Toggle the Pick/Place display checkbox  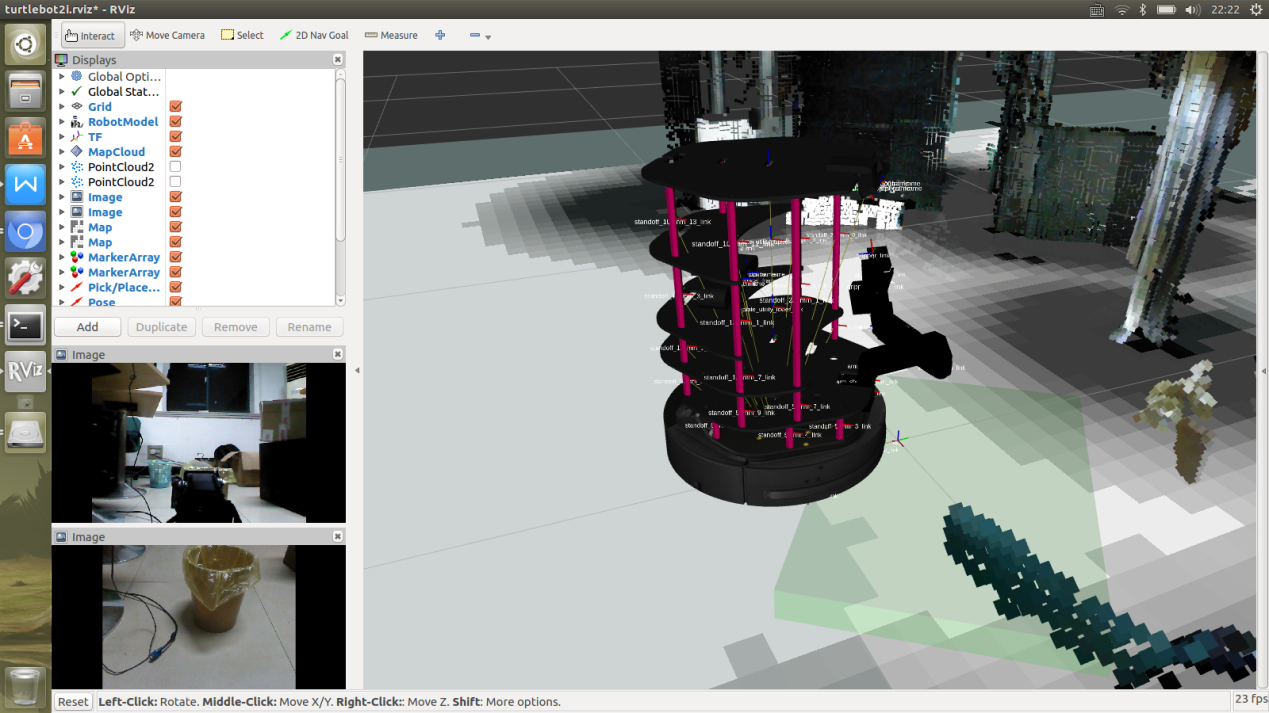pyautogui.click(x=175, y=287)
